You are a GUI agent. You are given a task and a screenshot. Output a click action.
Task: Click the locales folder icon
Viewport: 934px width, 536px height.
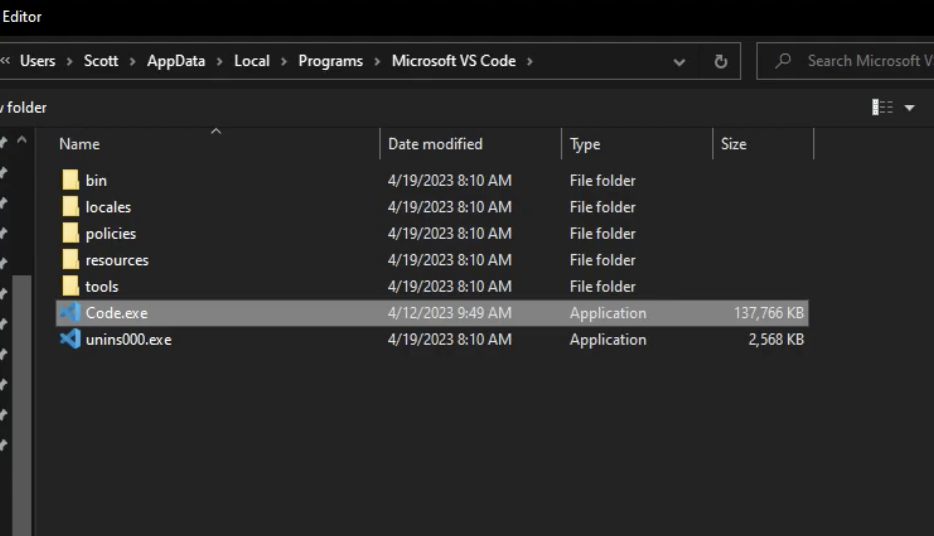70,207
